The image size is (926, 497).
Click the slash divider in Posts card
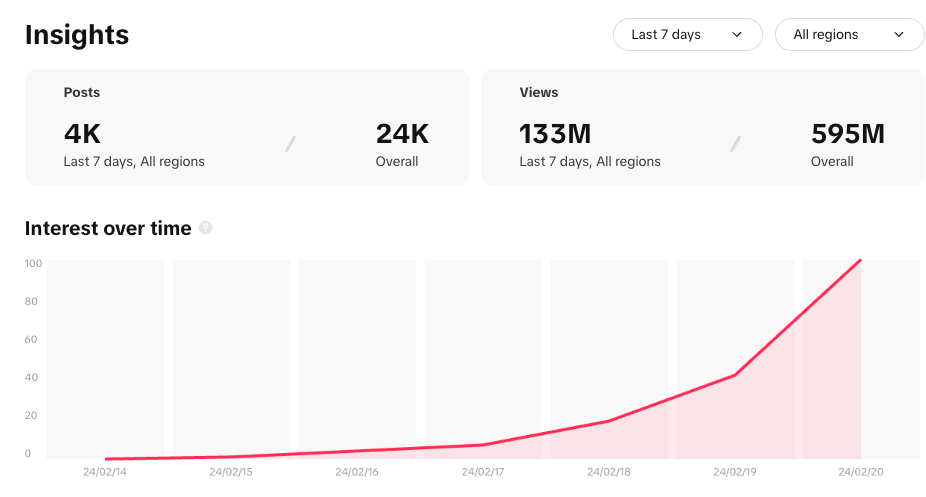pyautogui.click(x=290, y=144)
